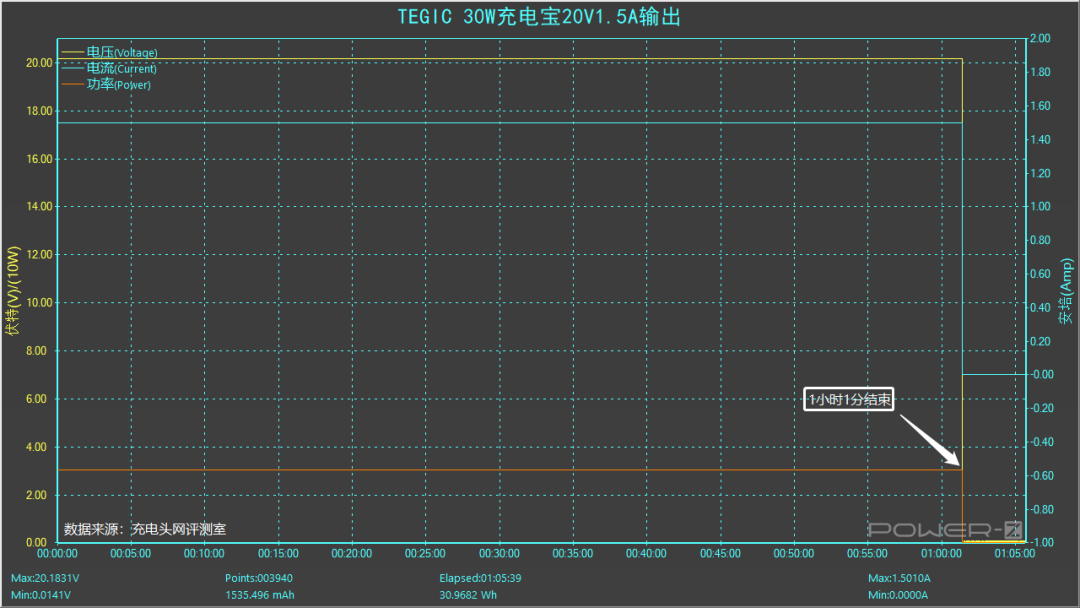Click the 伏特(V)/(10W) left axis label
1080x608 pixels.
click(x=13, y=291)
